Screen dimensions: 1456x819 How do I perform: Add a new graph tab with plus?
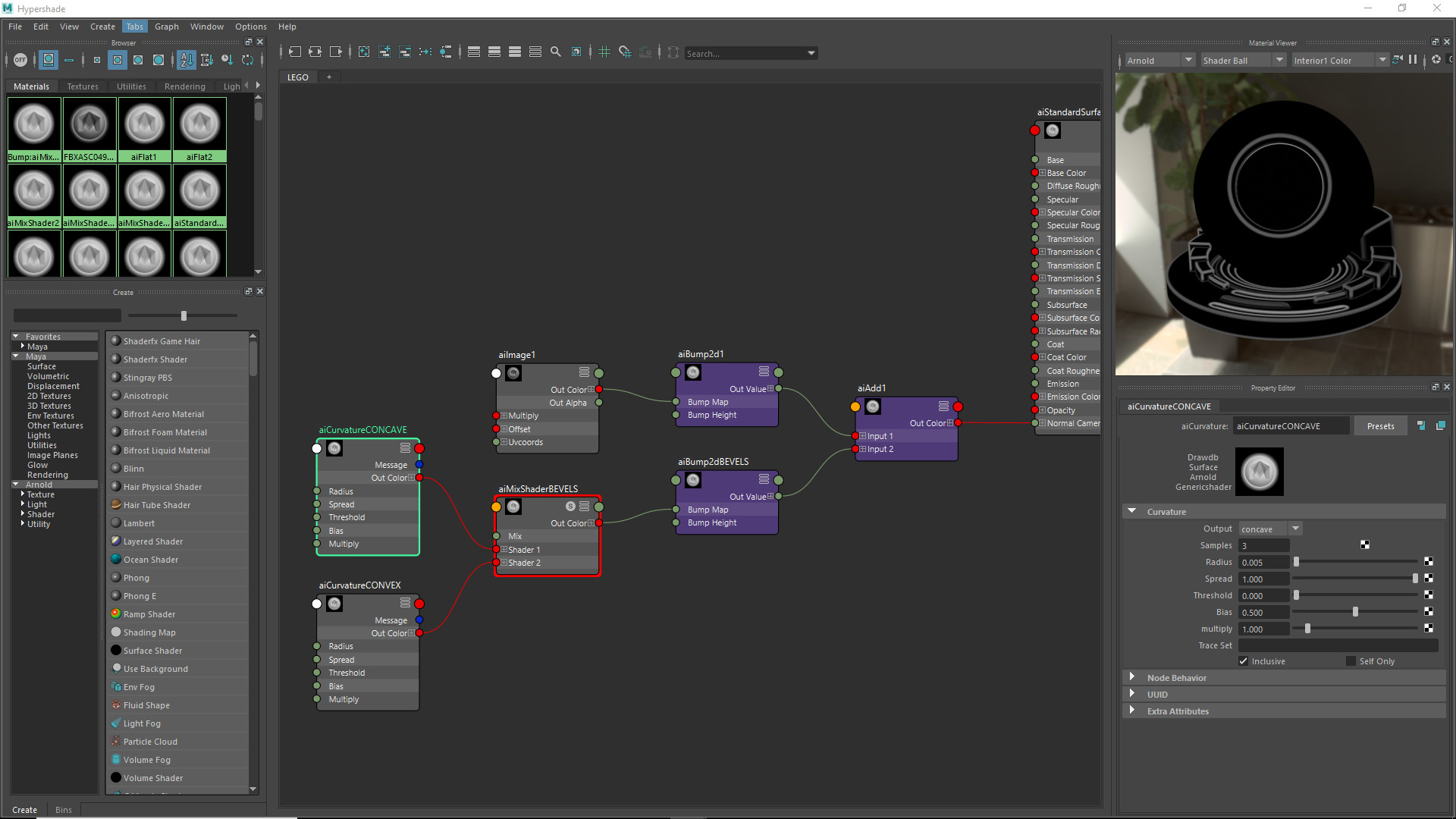click(329, 77)
